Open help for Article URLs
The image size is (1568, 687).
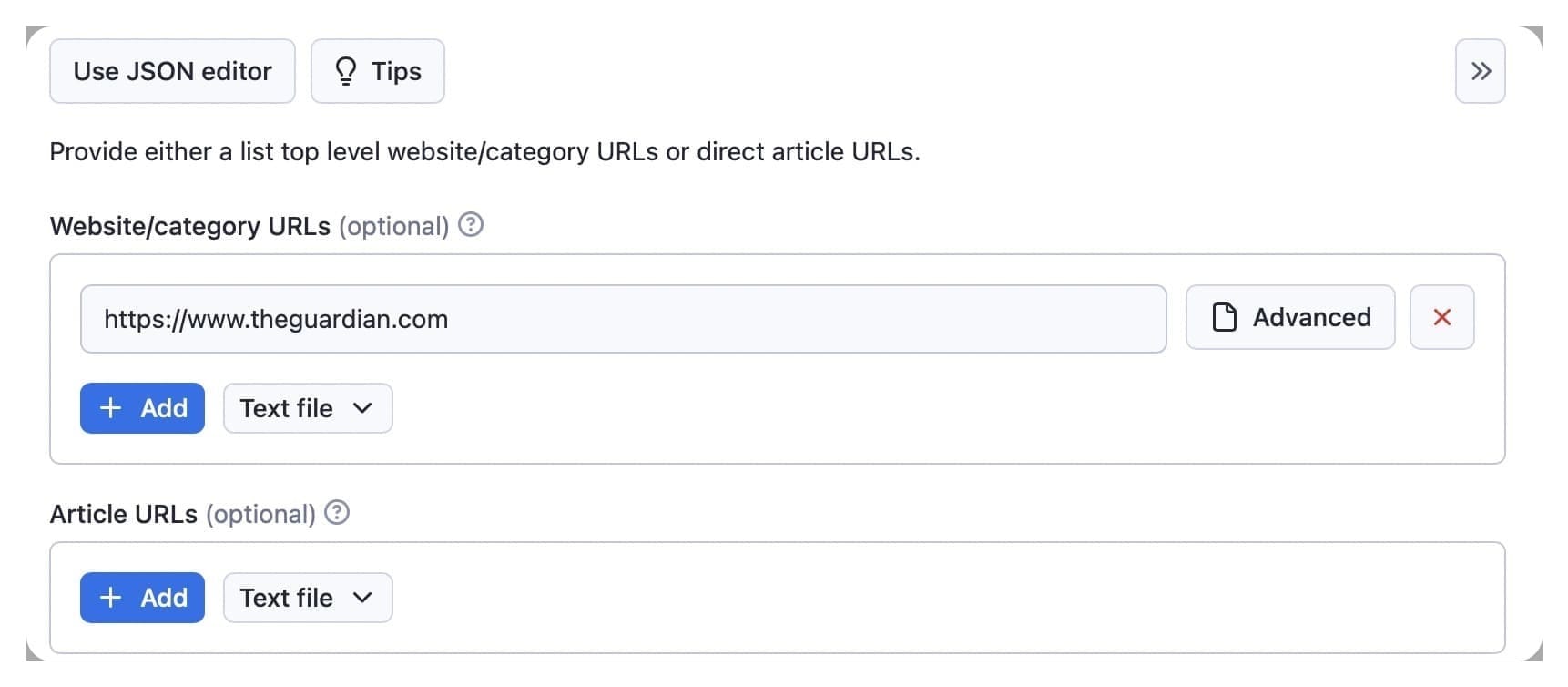click(x=338, y=513)
